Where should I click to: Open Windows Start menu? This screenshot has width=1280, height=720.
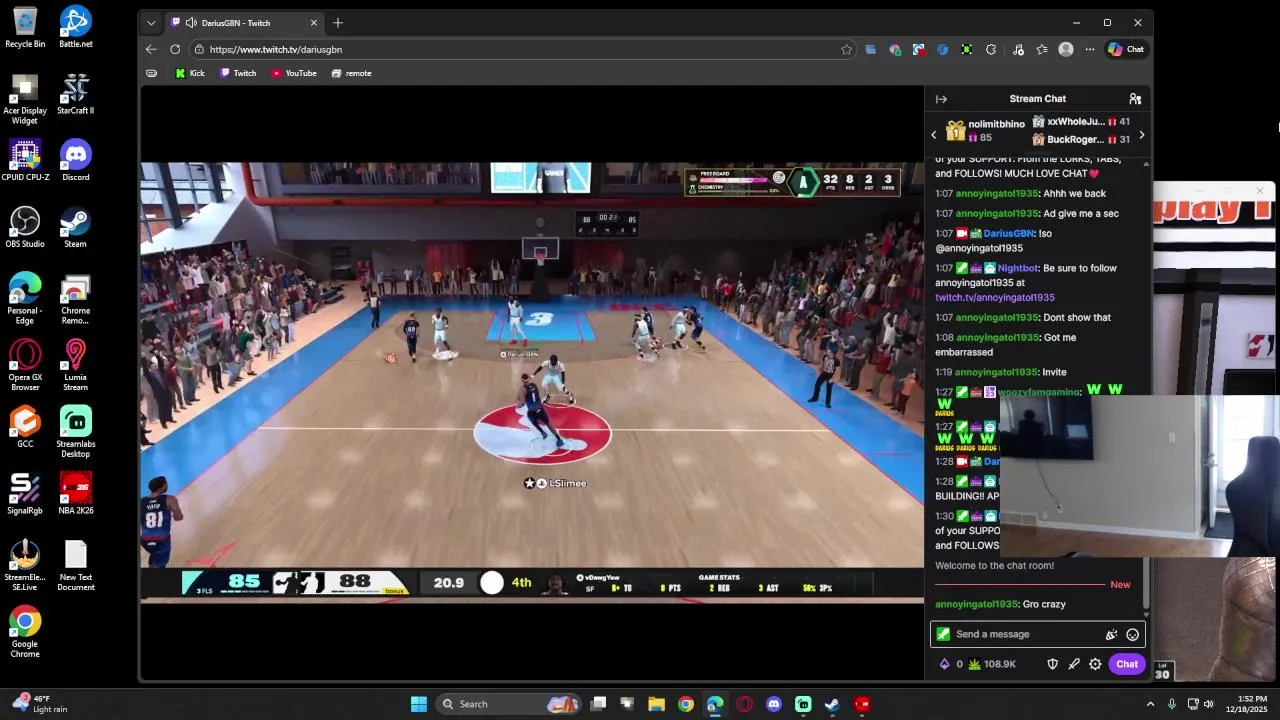coord(419,704)
